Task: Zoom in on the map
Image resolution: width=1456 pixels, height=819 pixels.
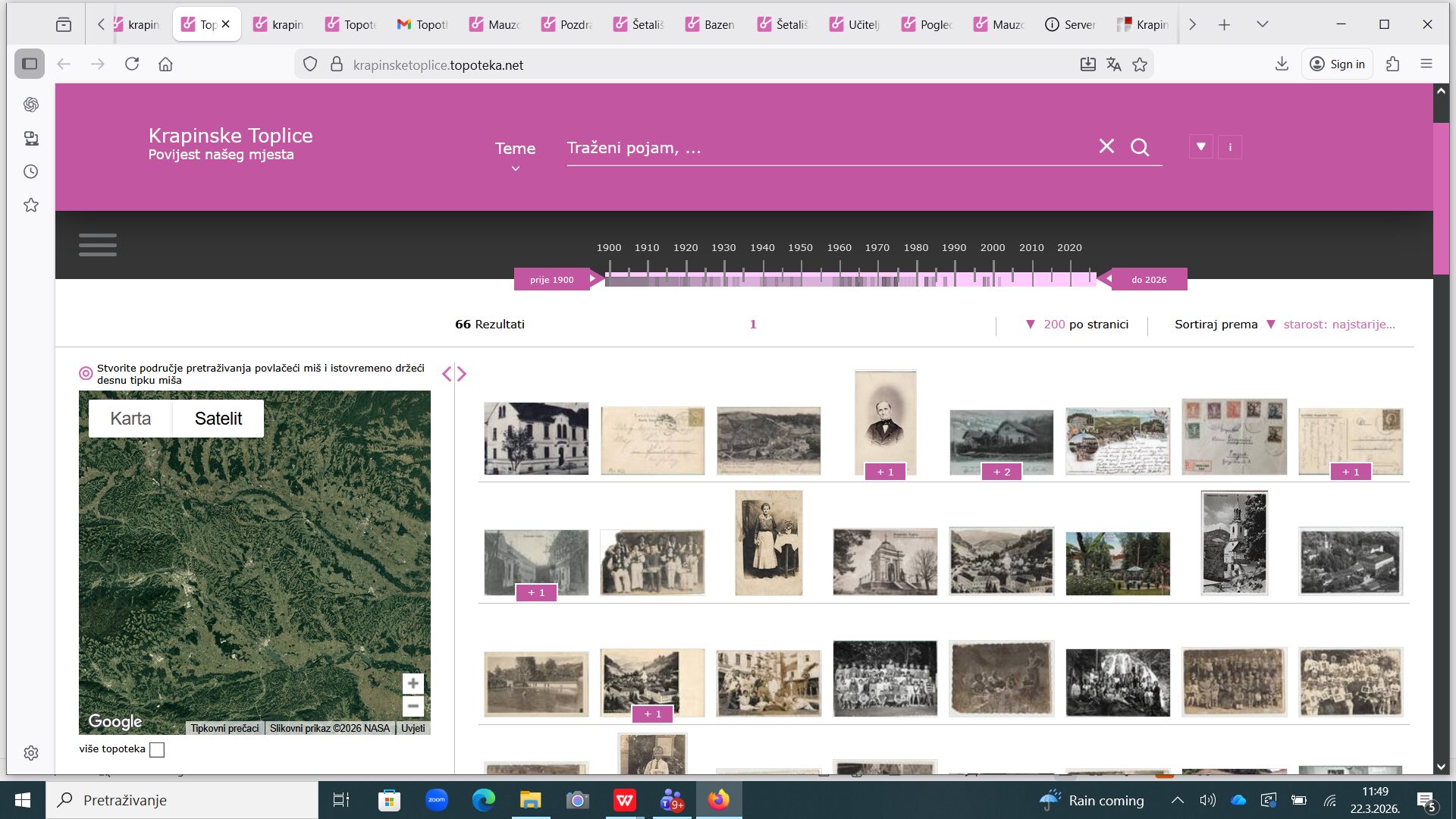Action: 413,683
